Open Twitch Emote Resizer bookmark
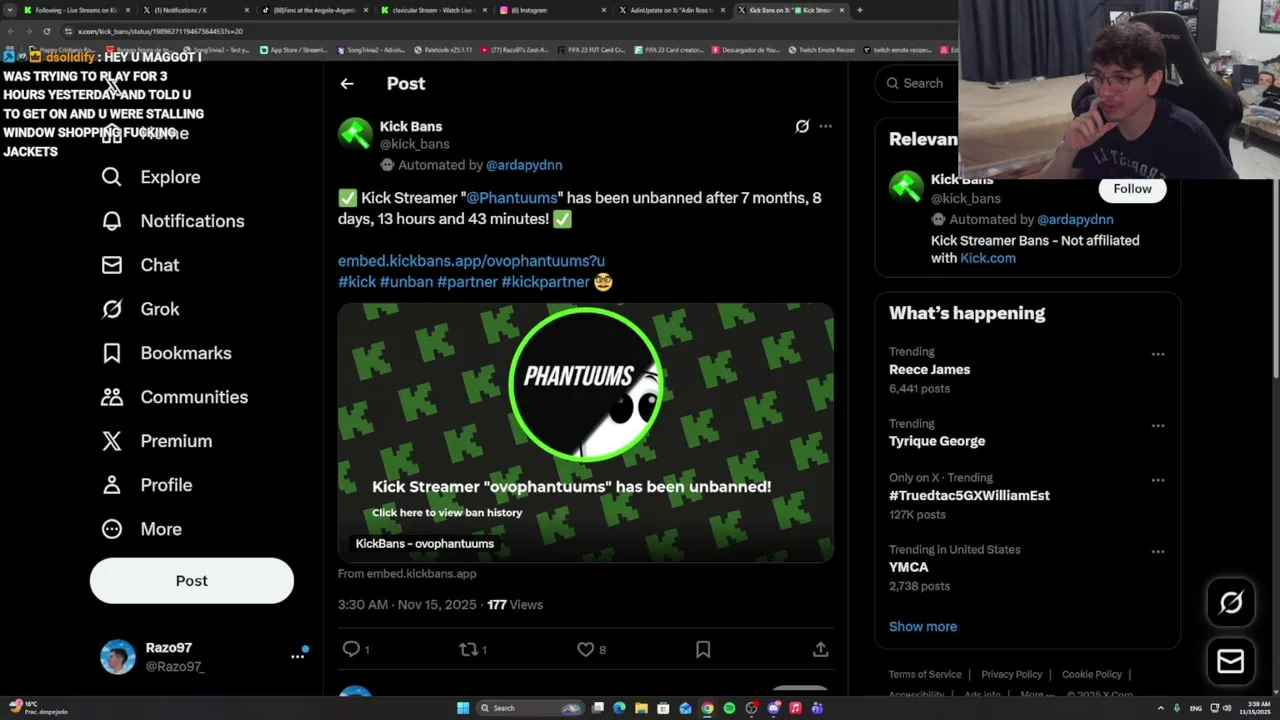 pyautogui.click(x=821, y=50)
